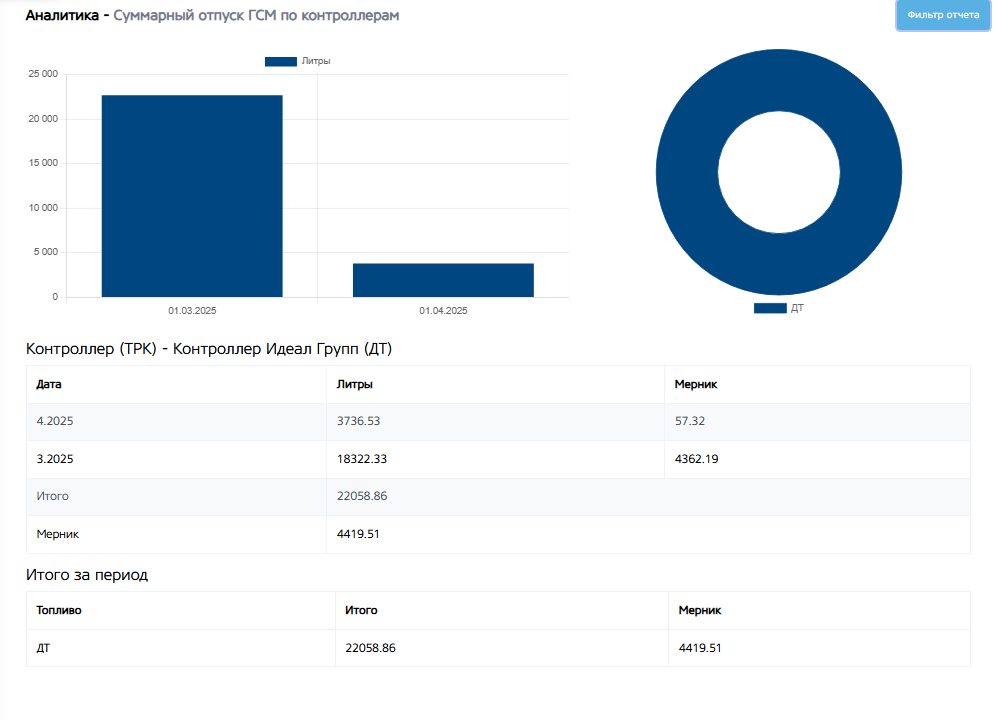Click the Суммарный отпуск ГСМ page subtitle
This screenshot has width=999, height=720.
(x=256, y=15)
